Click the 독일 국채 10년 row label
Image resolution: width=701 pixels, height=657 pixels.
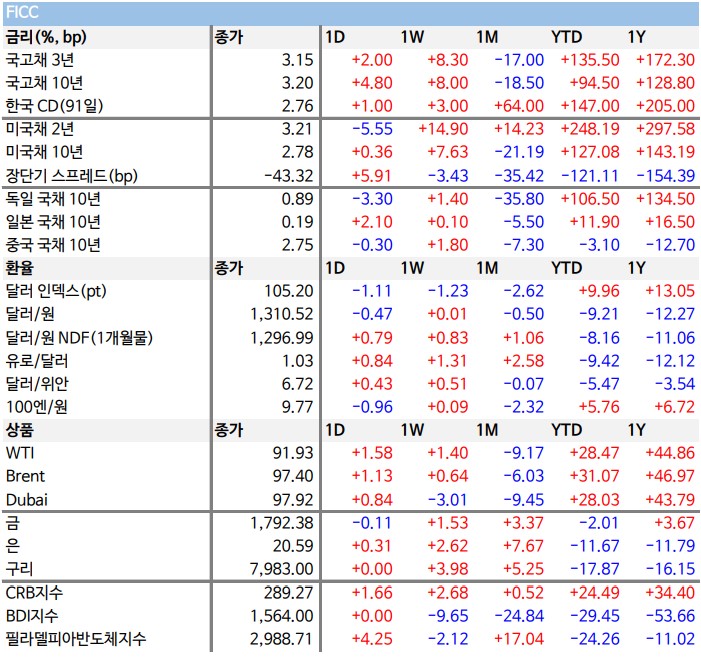pyautogui.click(x=52, y=199)
